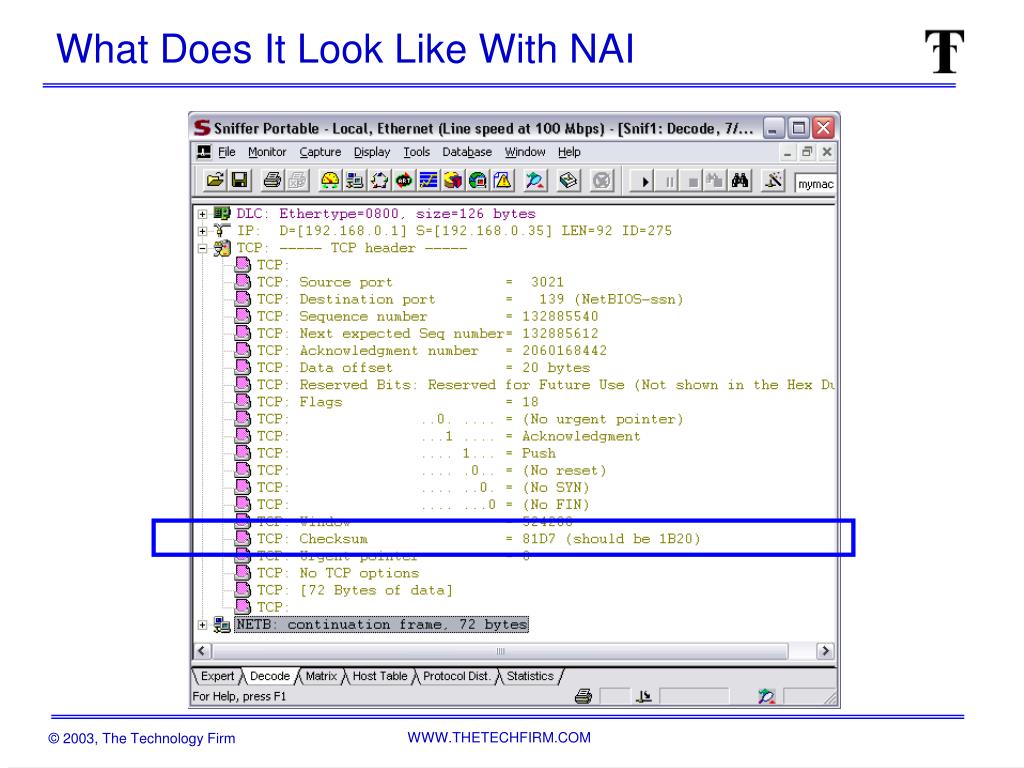Expand the NETB continuation frame node
The image size is (1024, 768).
(202, 625)
